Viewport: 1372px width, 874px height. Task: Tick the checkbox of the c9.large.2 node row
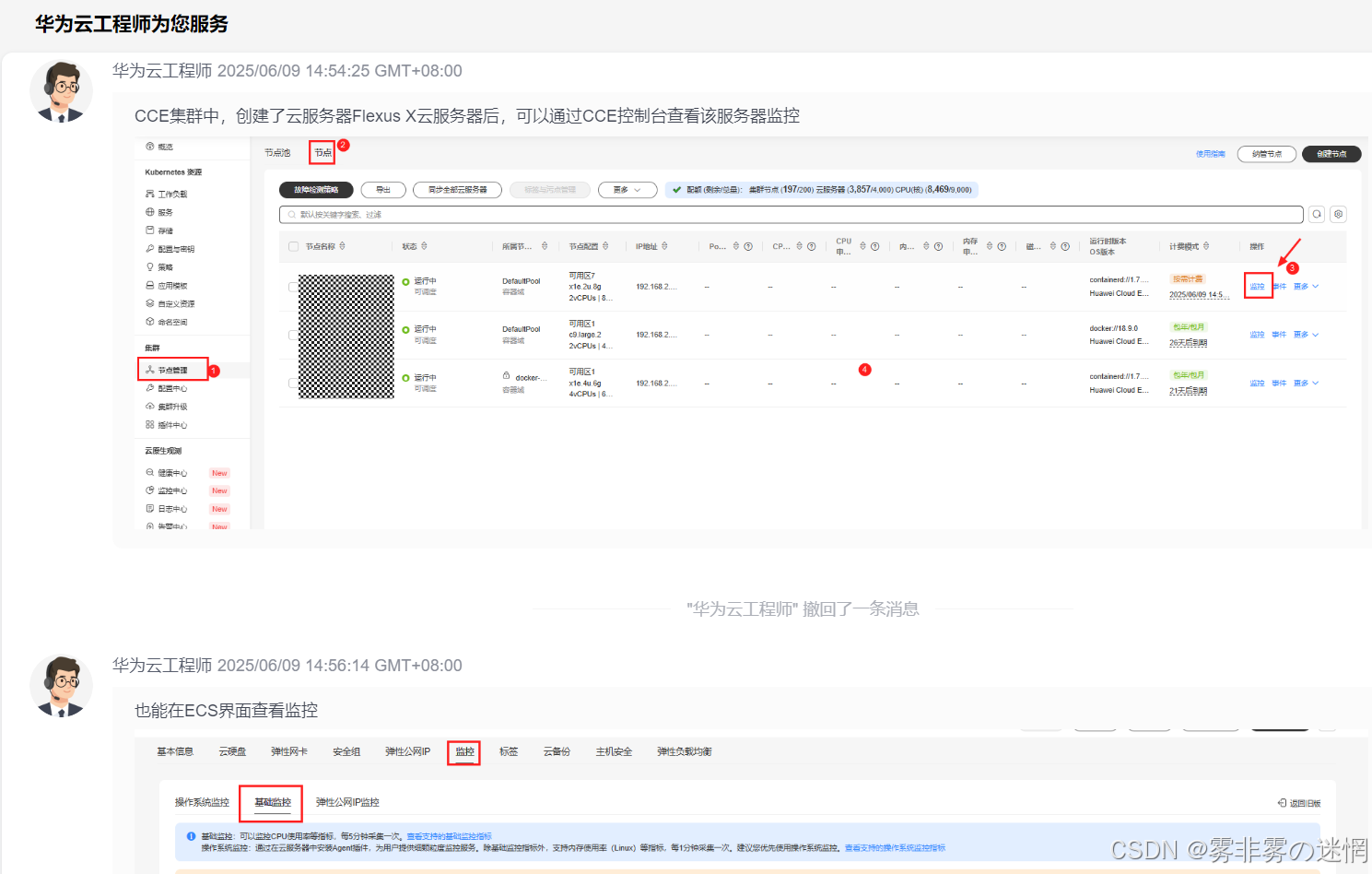click(293, 335)
